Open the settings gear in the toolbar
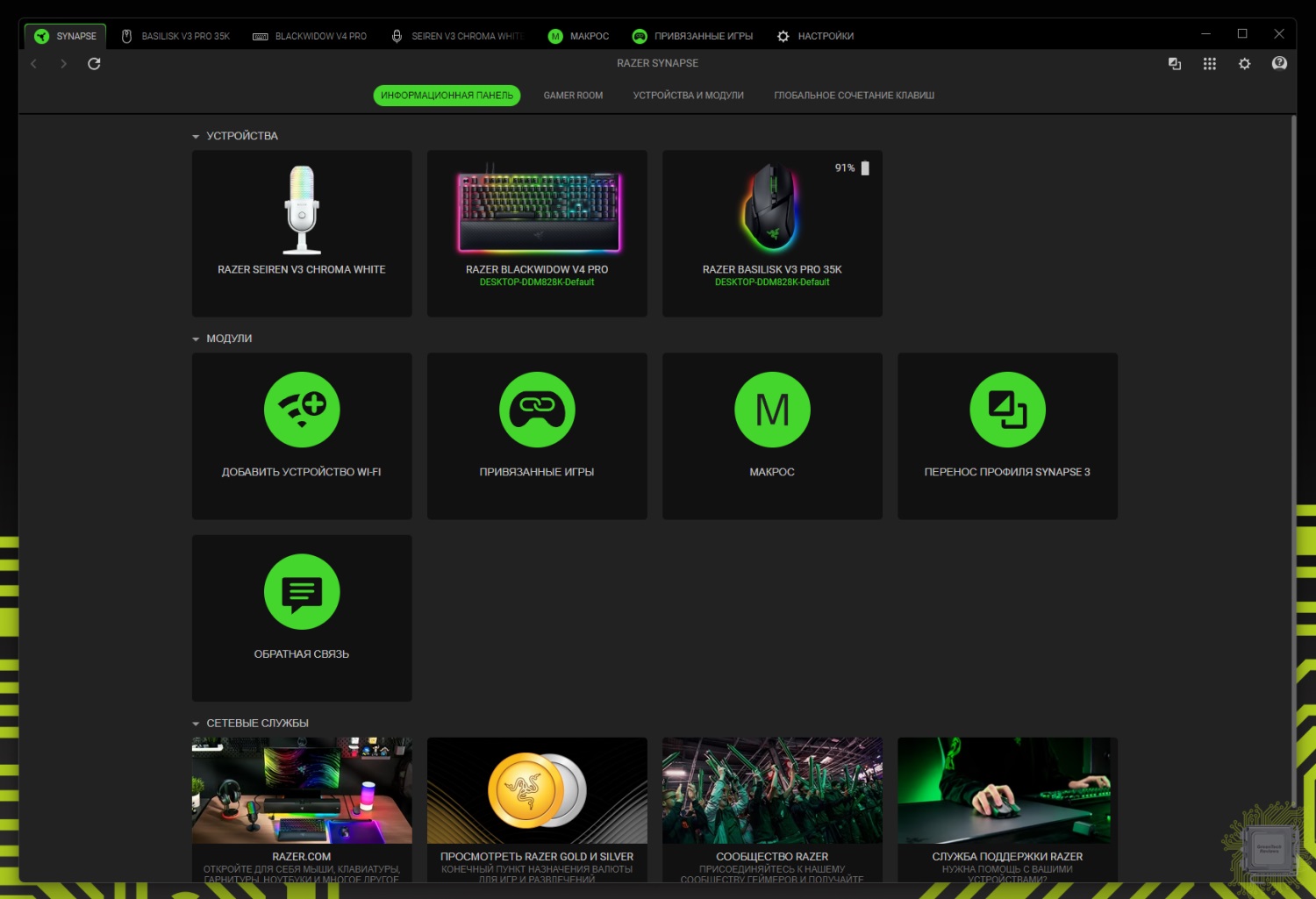This screenshot has height=899, width=1316. [1244, 63]
